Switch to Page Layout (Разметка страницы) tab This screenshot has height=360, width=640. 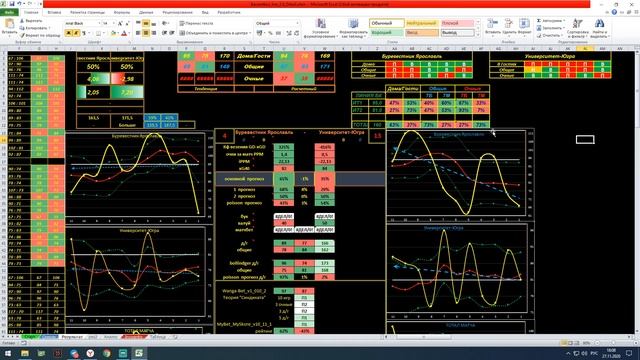(x=87, y=13)
